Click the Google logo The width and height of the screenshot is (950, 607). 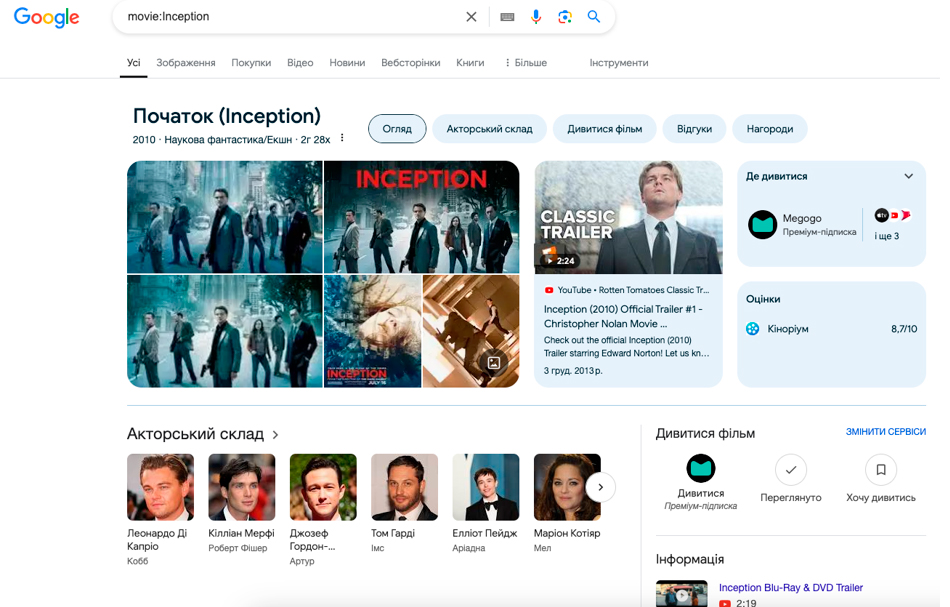(46, 17)
